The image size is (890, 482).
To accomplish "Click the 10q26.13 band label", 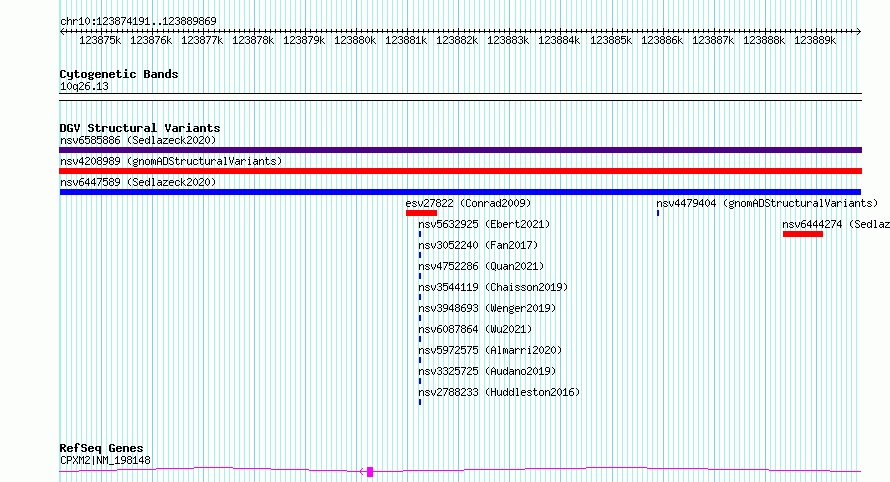I will (x=84, y=86).
